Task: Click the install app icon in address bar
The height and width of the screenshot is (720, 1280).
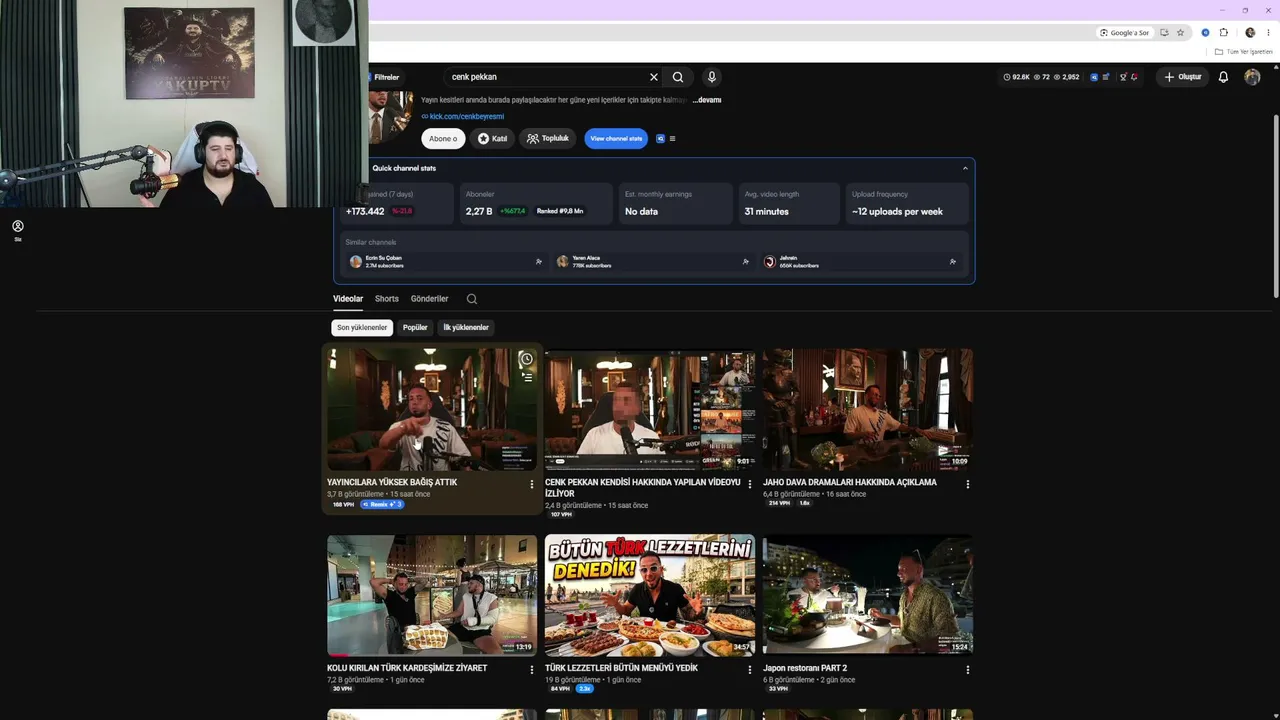Action: pos(1165,33)
